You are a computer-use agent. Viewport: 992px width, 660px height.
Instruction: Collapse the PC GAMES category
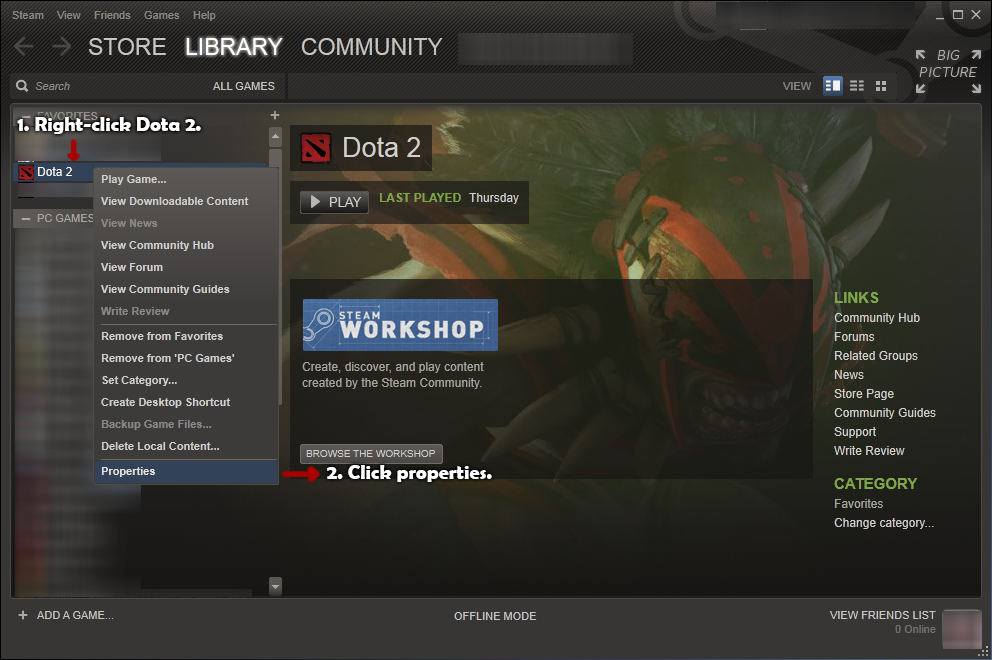click(x=26, y=218)
